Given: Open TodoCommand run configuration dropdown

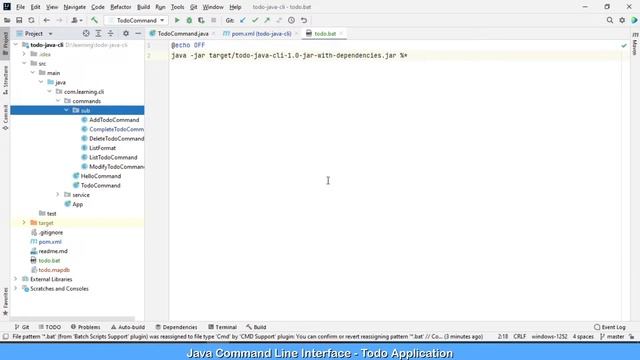Looking at the screenshot, I should 137,20.
